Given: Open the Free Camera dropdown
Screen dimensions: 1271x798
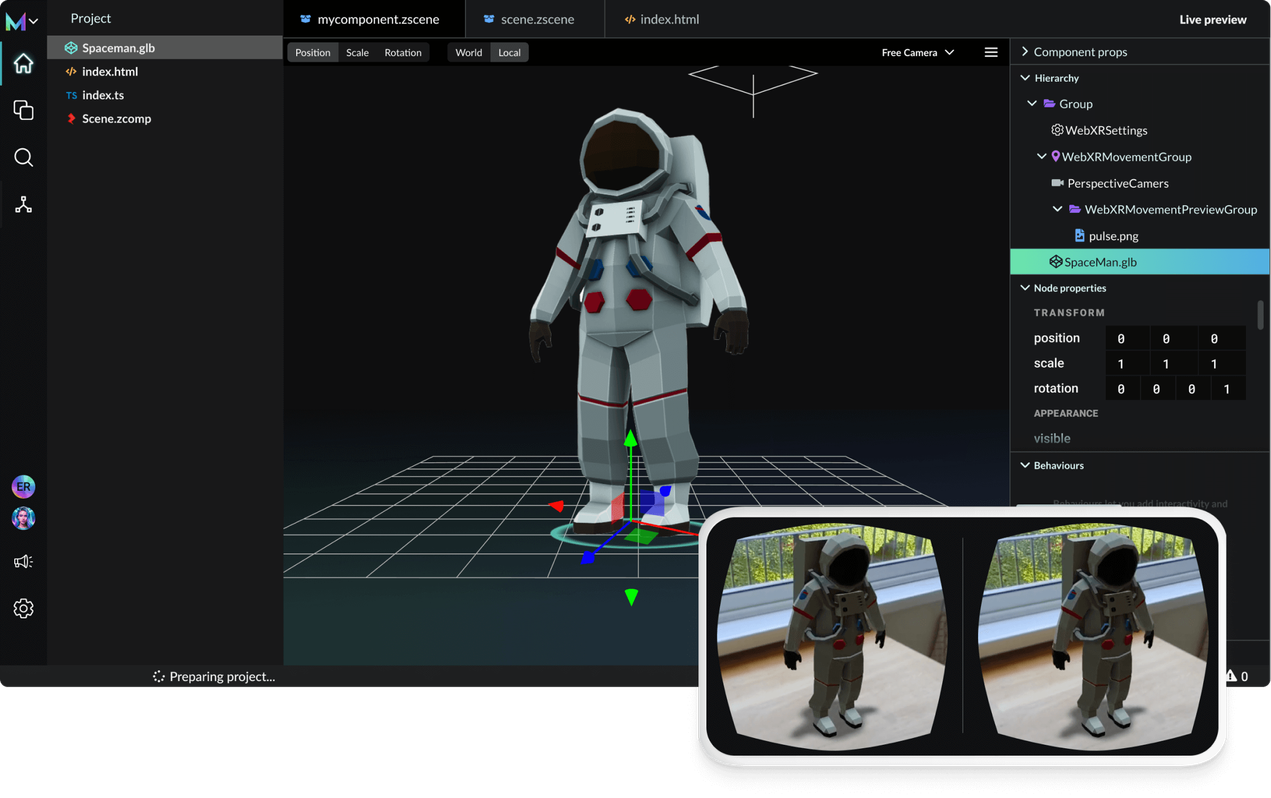Looking at the screenshot, I should click(x=916, y=52).
